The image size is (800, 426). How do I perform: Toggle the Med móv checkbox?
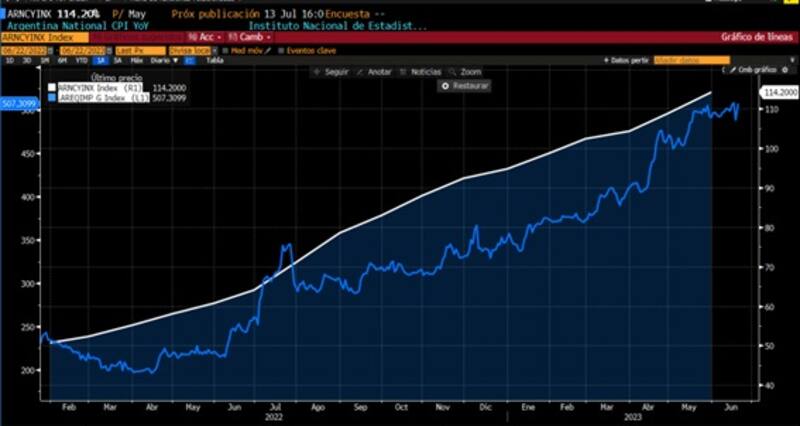pos(227,50)
